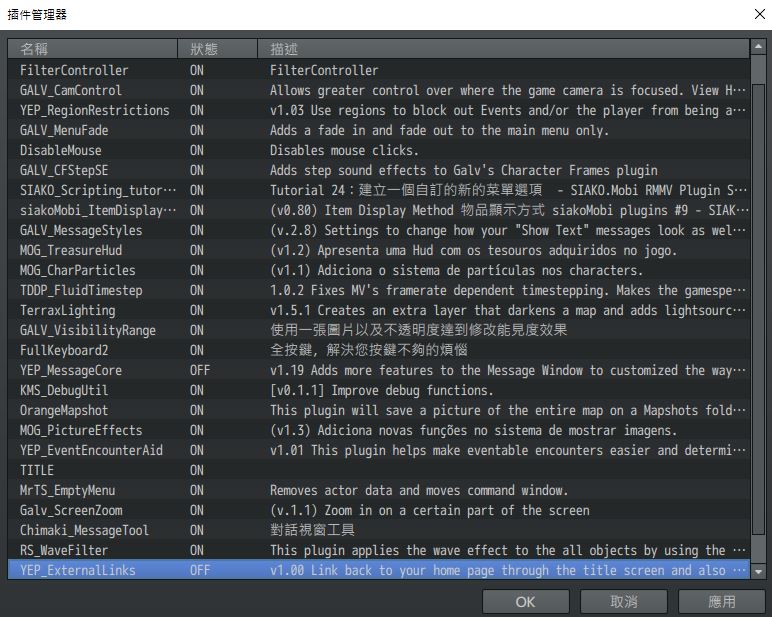Click ON status of DisableMouse
772x617 pixels.
click(x=197, y=150)
